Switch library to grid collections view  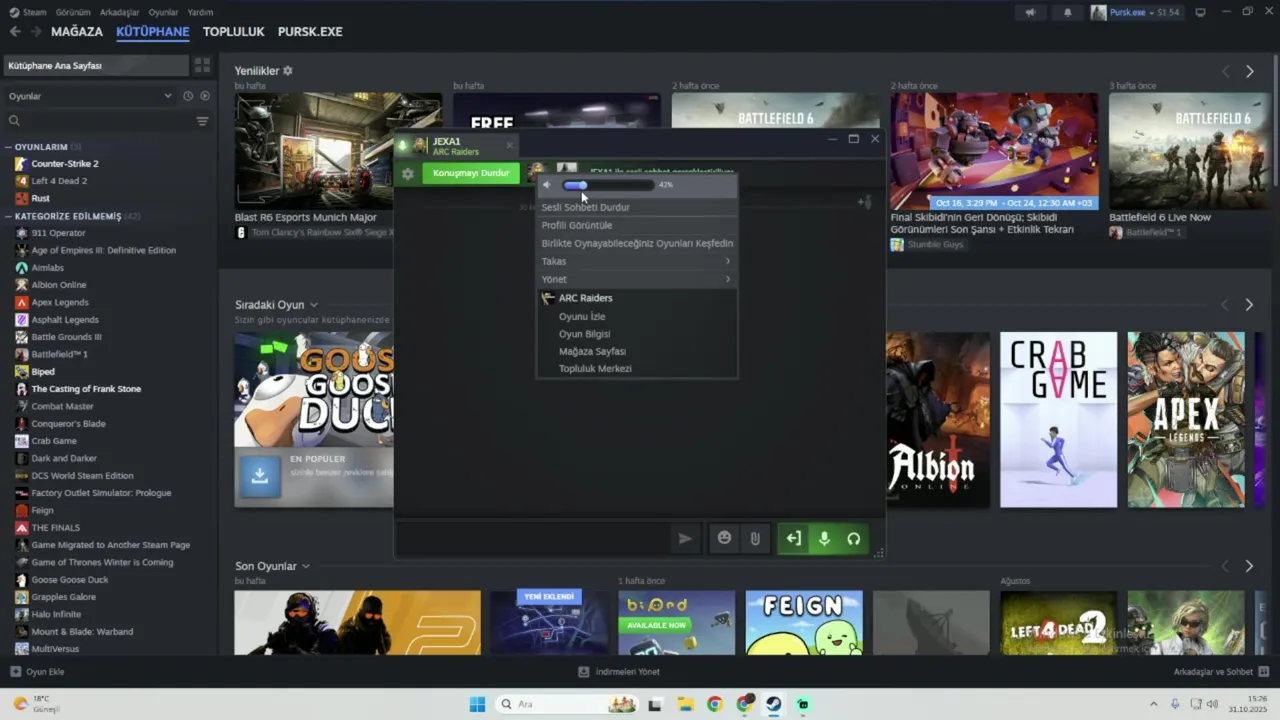[x=203, y=65]
